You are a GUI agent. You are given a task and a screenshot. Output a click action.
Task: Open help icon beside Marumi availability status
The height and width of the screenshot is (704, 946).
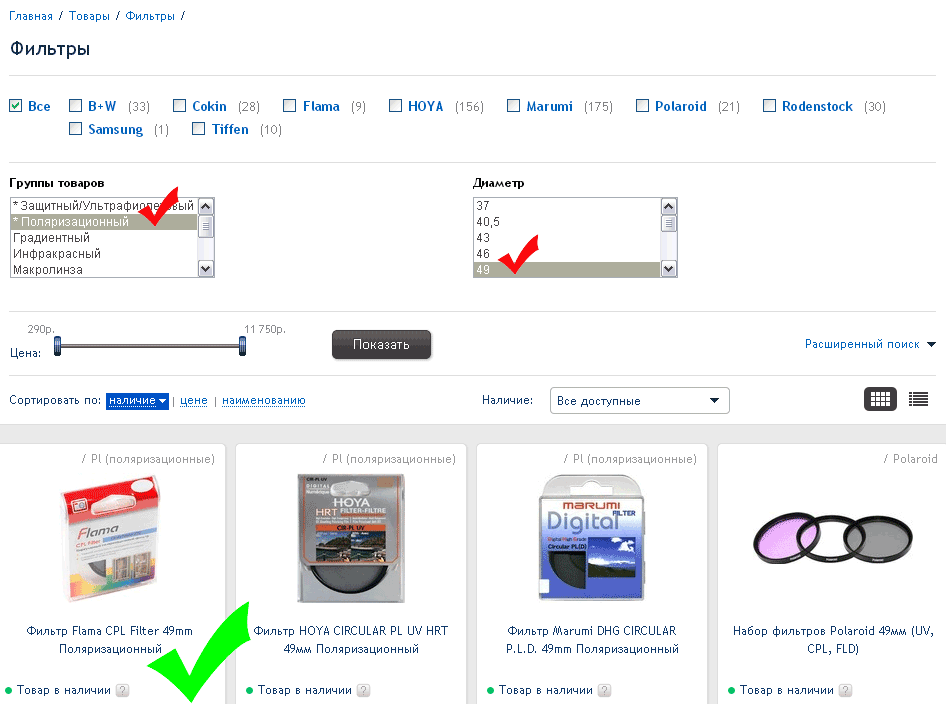tap(605, 690)
